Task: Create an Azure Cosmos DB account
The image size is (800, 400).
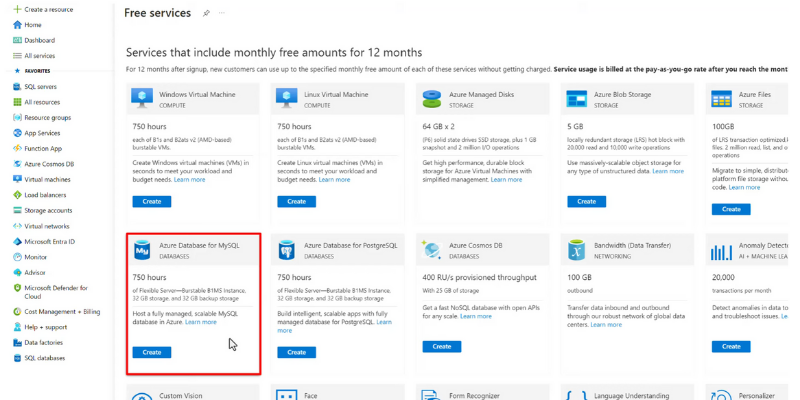Action: click(442, 346)
